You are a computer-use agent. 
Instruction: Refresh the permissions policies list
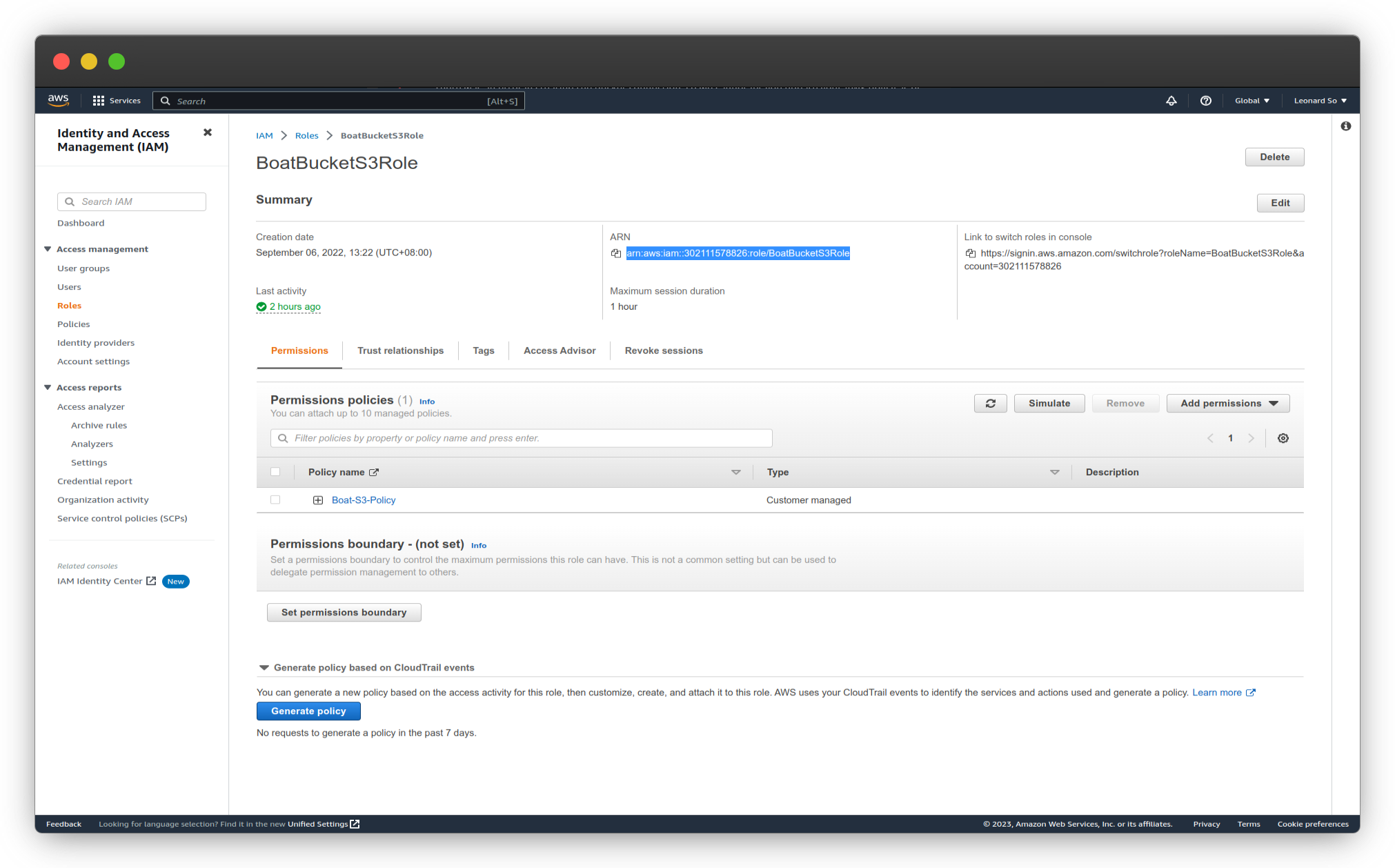click(990, 404)
